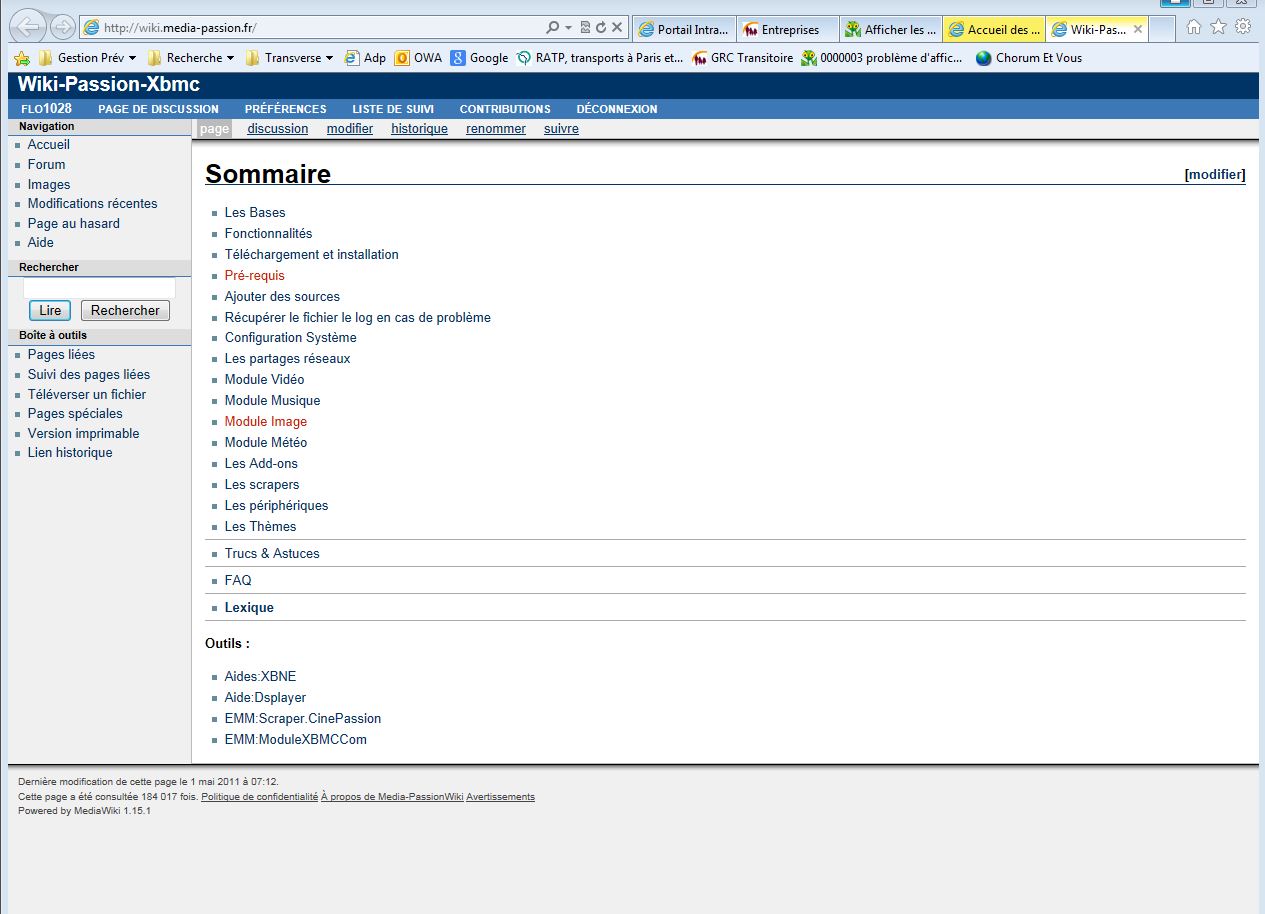This screenshot has width=1265, height=914.
Task: Open CONTRIBUTIONS menu item
Action: coord(505,109)
